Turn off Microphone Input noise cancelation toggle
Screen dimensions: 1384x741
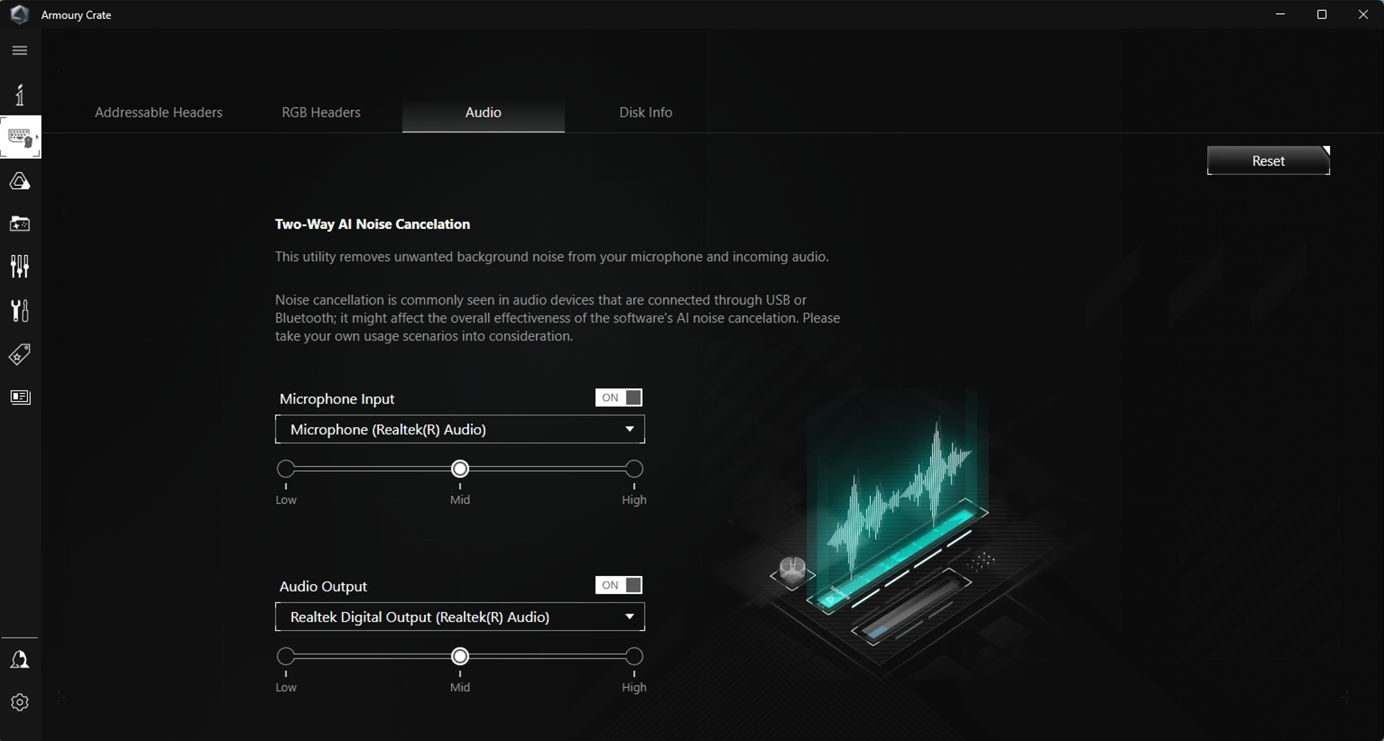619,398
